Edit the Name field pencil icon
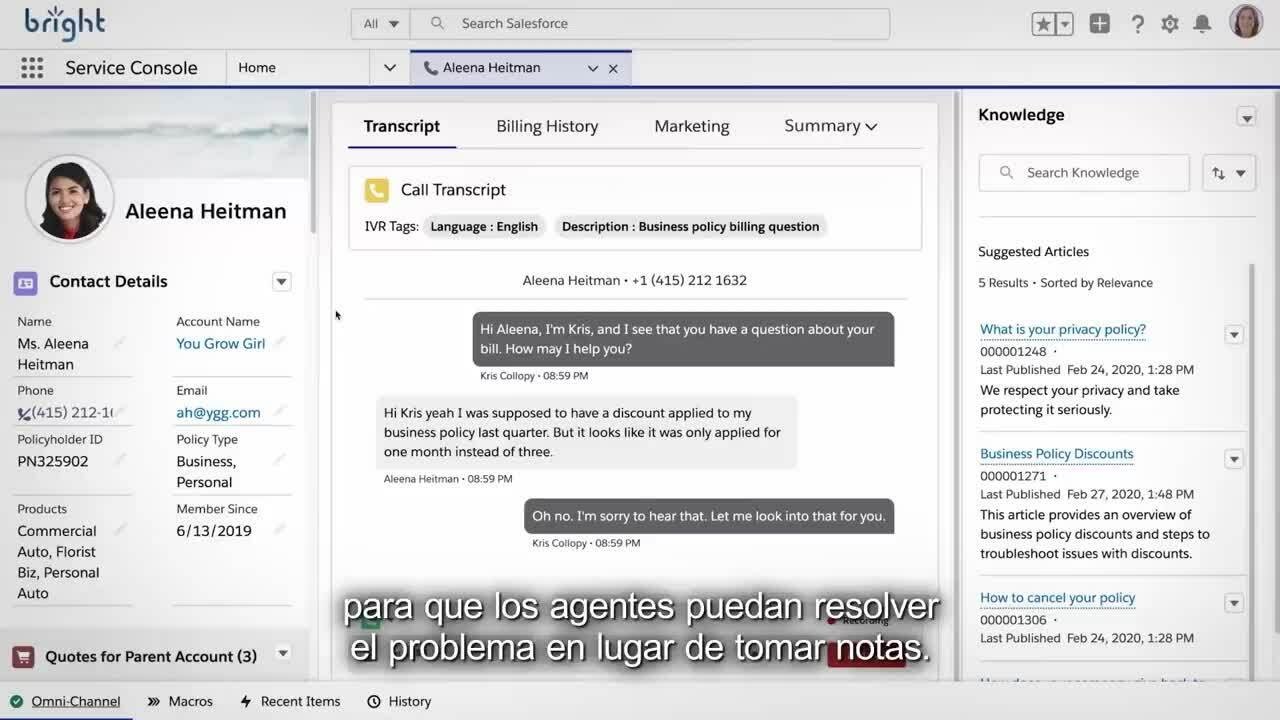 (x=120, y=343)
